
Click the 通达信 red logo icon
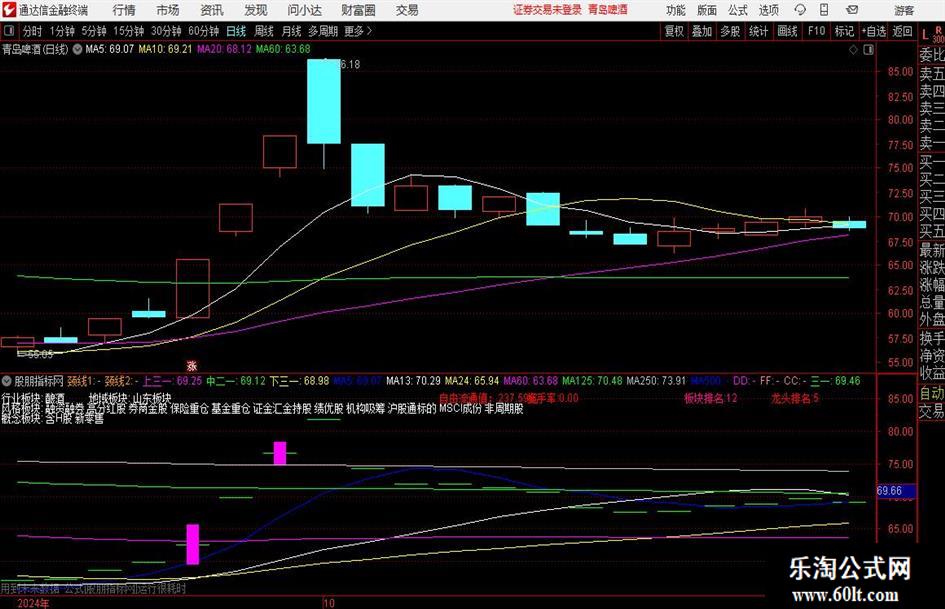(8, 10)
